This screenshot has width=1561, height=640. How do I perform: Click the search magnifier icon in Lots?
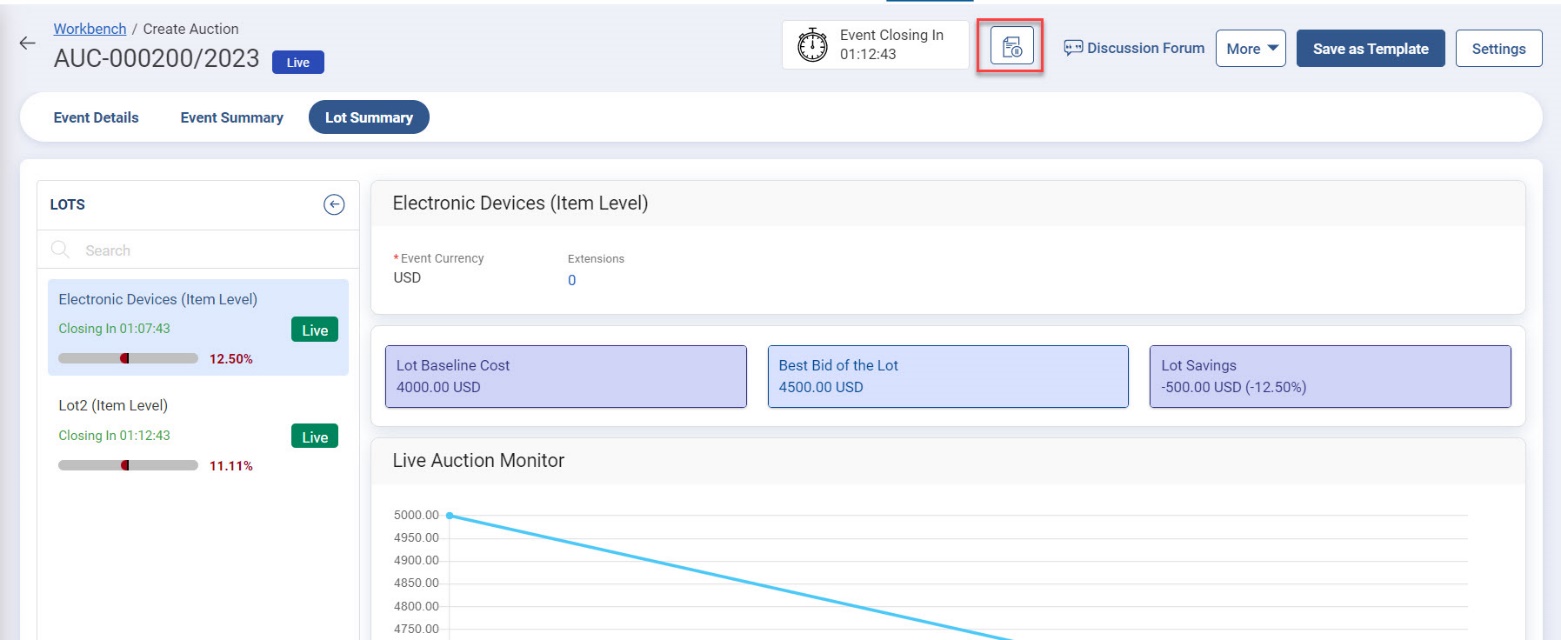pos(60,250)
